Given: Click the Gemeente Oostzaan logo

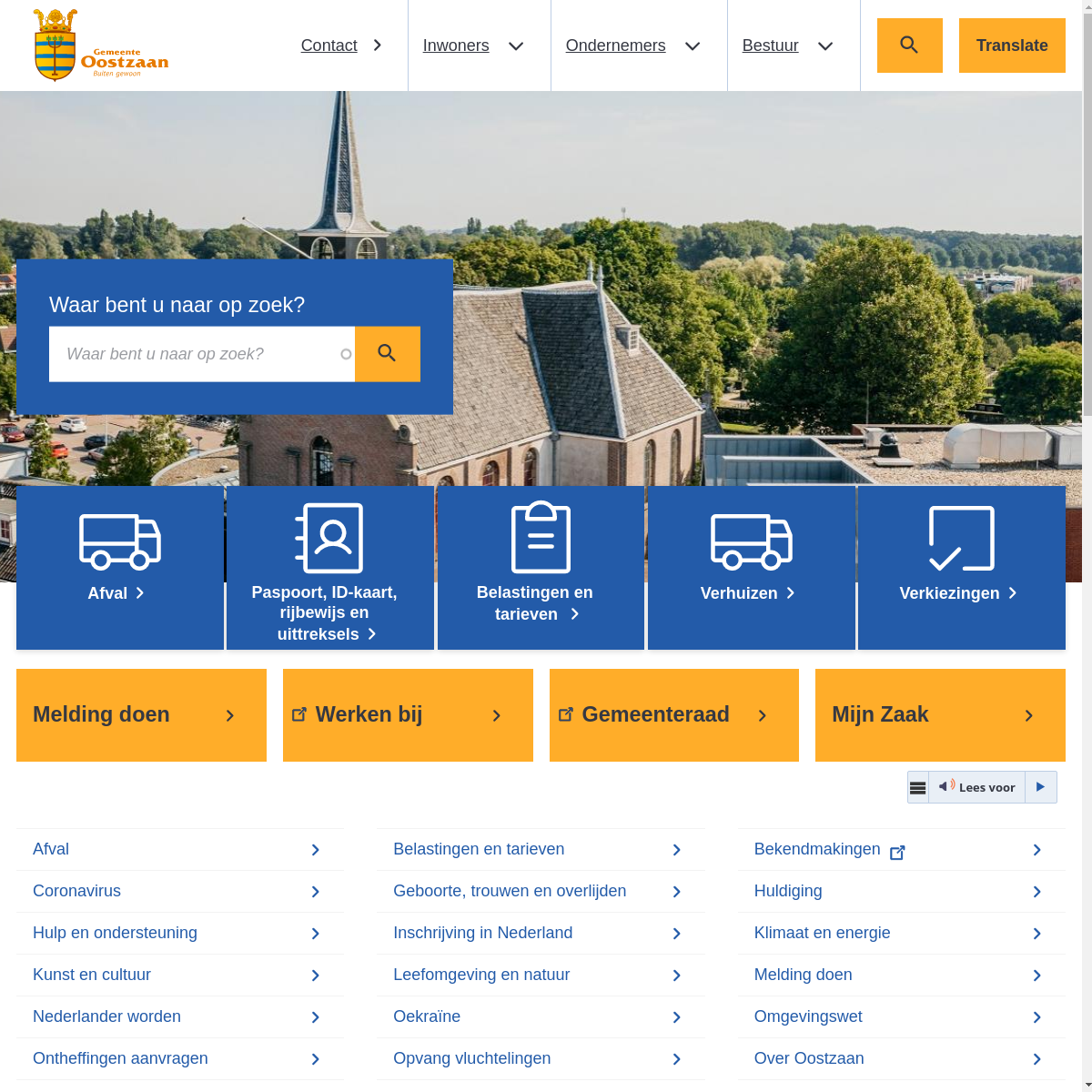Looking at the screenshot, I should 101,45.
